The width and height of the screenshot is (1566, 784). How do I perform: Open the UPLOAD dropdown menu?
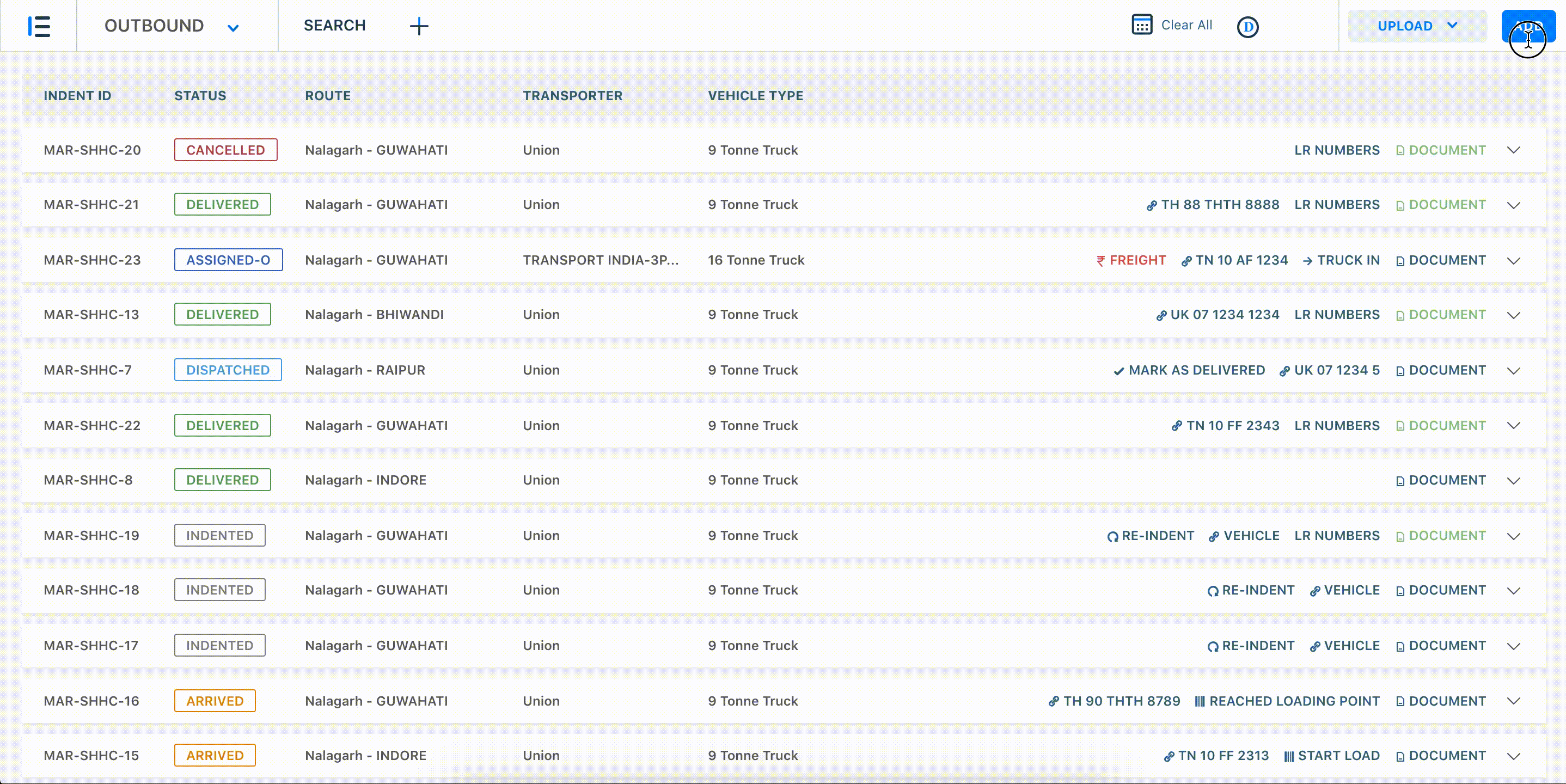tap(1417, 26)
